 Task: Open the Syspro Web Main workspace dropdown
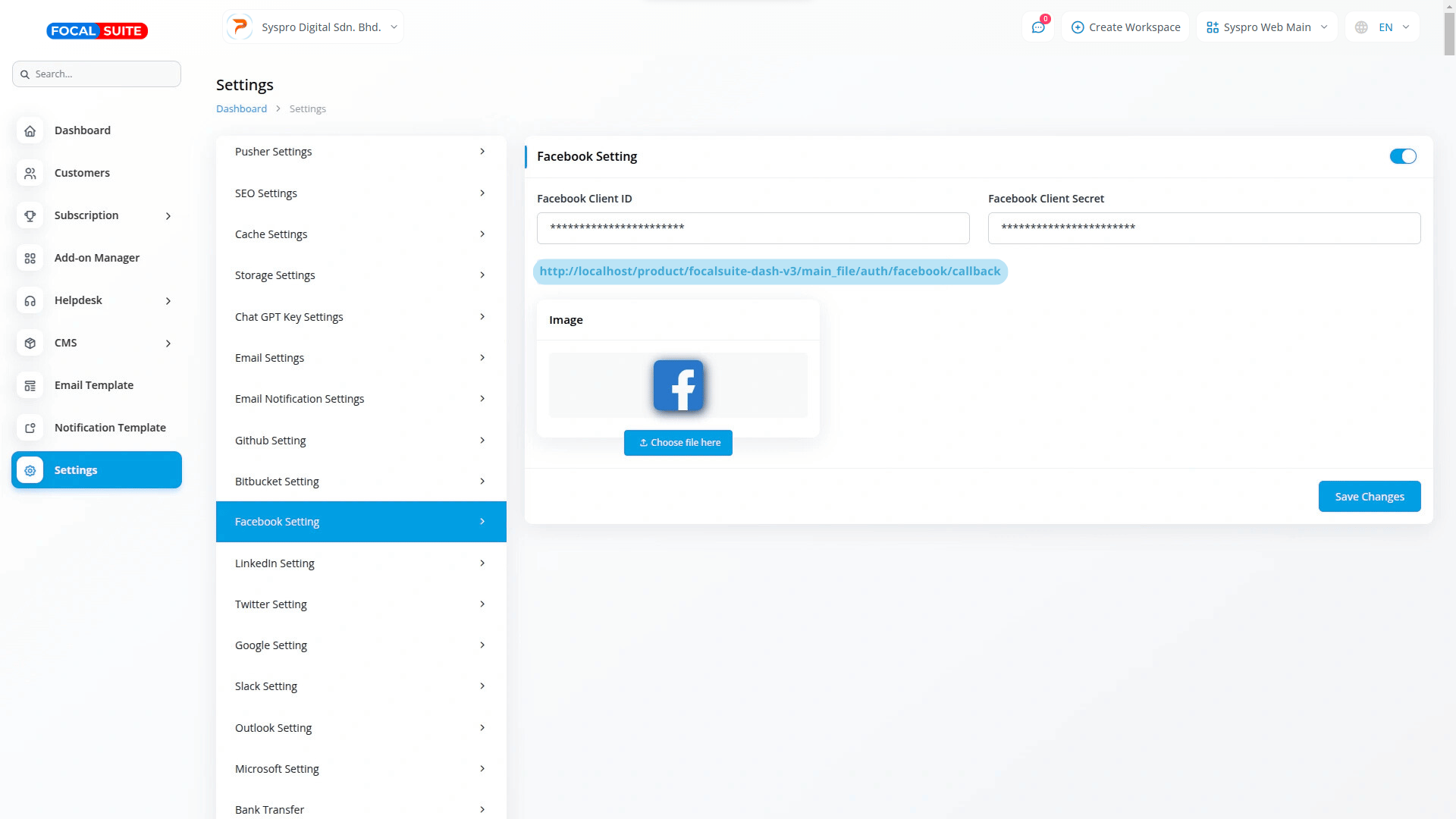[x=1266, y=27]
